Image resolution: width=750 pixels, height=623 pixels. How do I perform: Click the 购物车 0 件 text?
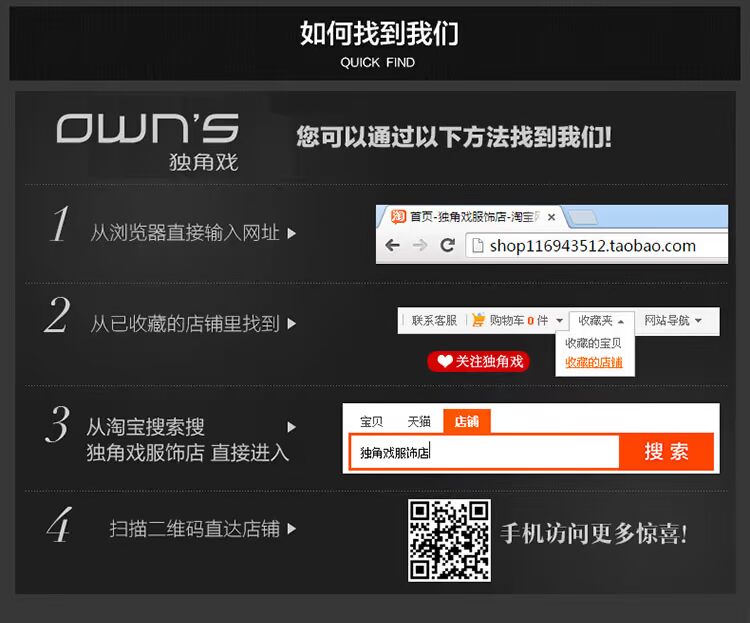pyautogui.click(x=518, y=320)
